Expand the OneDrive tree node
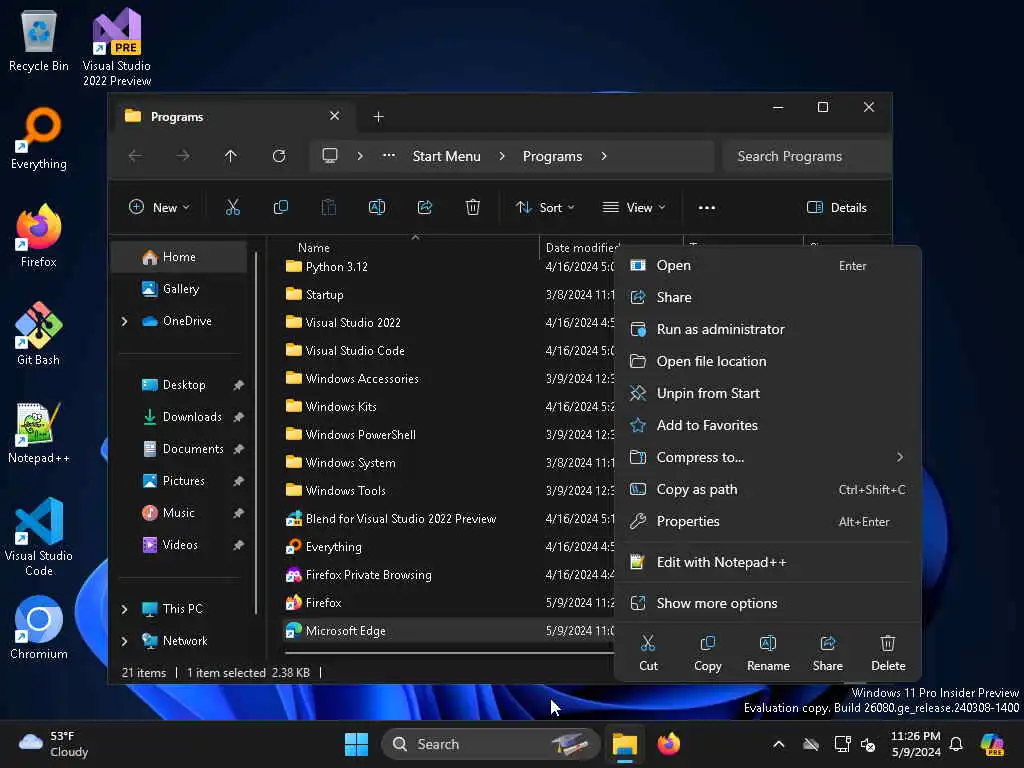The height and width of the screenshot is (768, 1024). coord(125,321)
